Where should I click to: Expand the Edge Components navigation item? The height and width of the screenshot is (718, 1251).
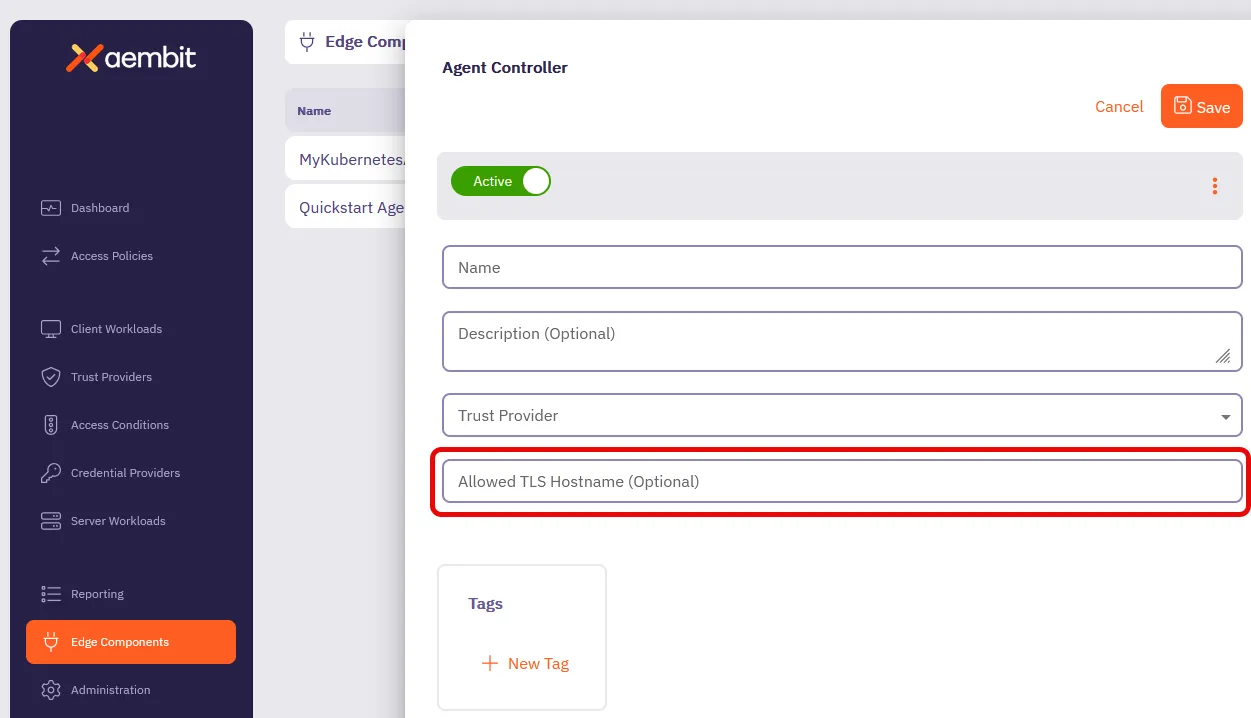[117, 642]
